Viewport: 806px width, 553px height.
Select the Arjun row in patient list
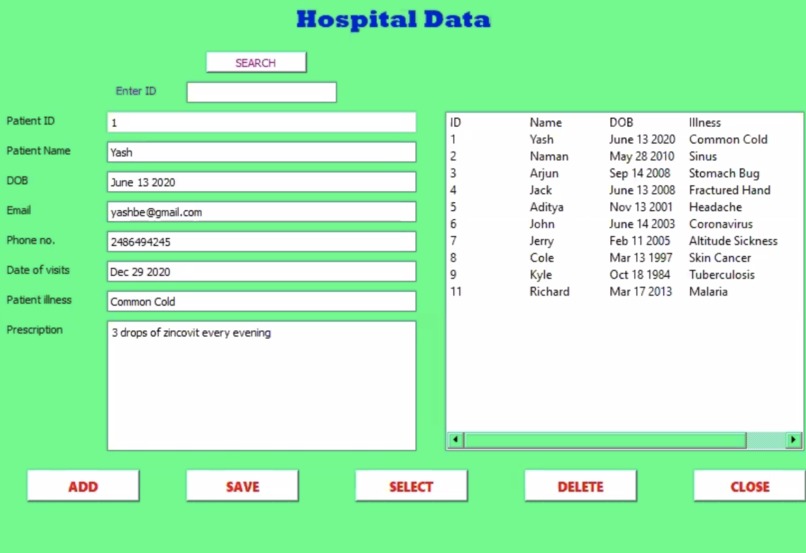pos(624,173)
